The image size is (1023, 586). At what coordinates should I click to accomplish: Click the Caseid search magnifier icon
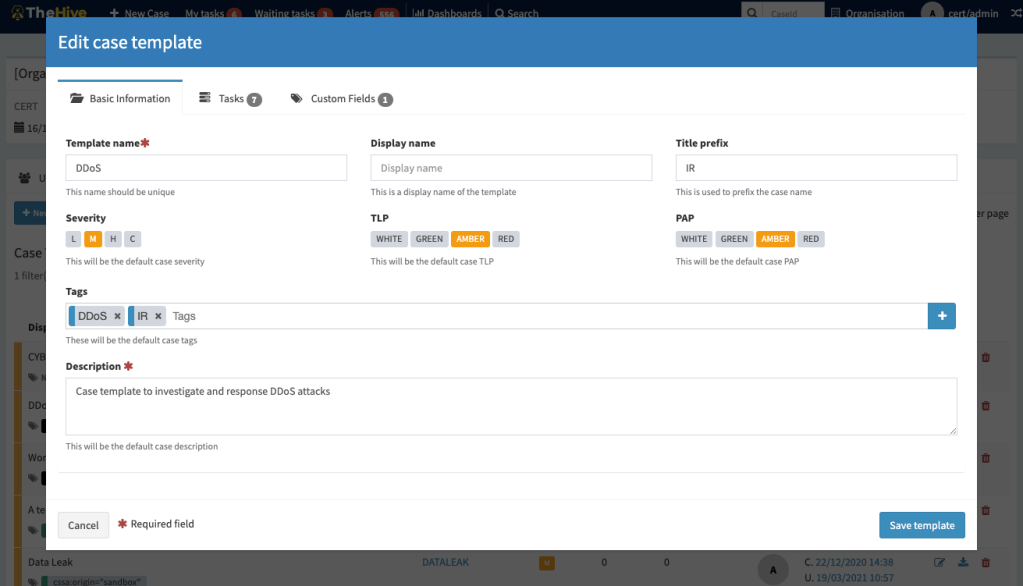pyautogui.click(x=750, y=14)
